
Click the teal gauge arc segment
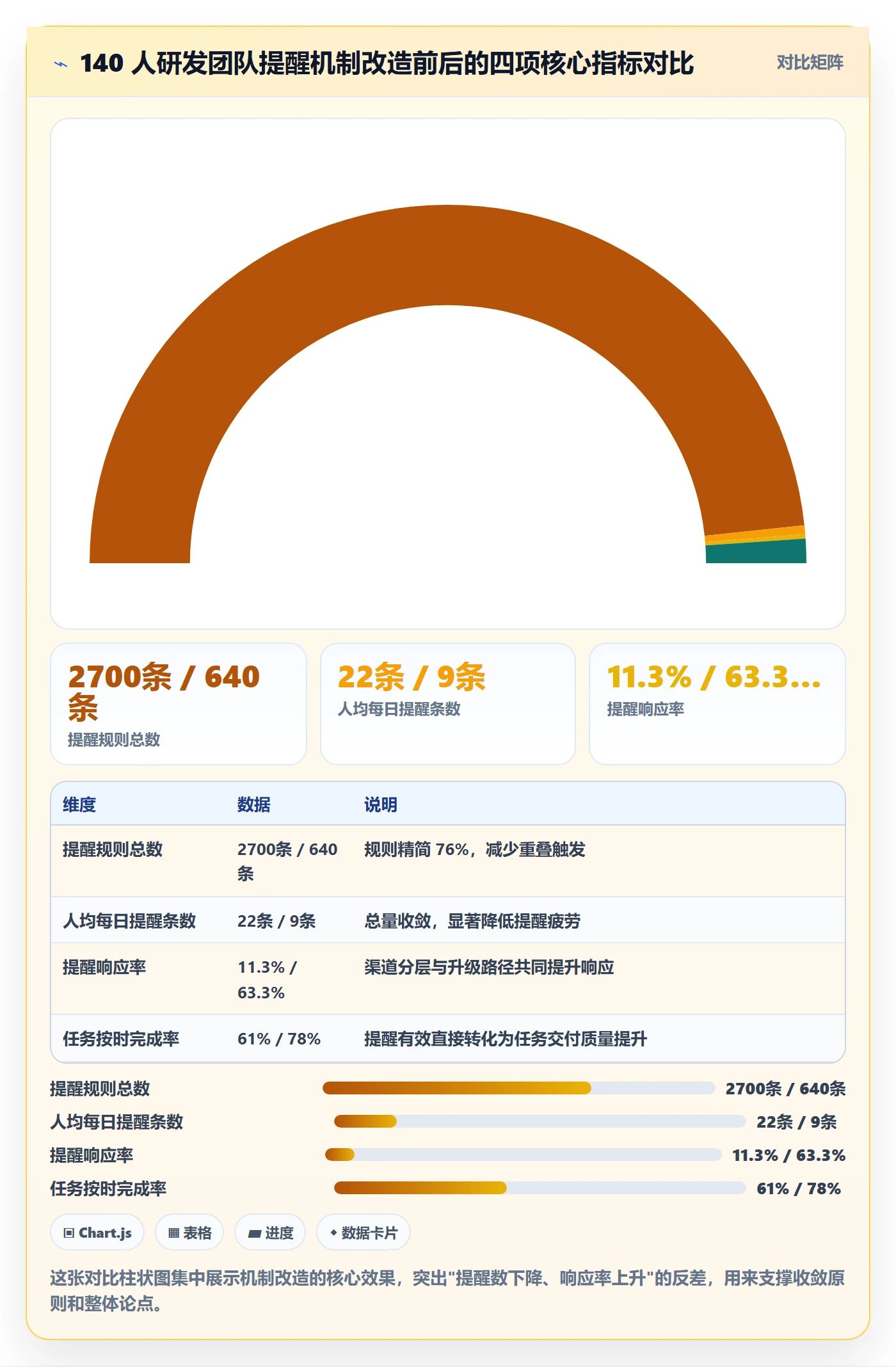[756, 552]
